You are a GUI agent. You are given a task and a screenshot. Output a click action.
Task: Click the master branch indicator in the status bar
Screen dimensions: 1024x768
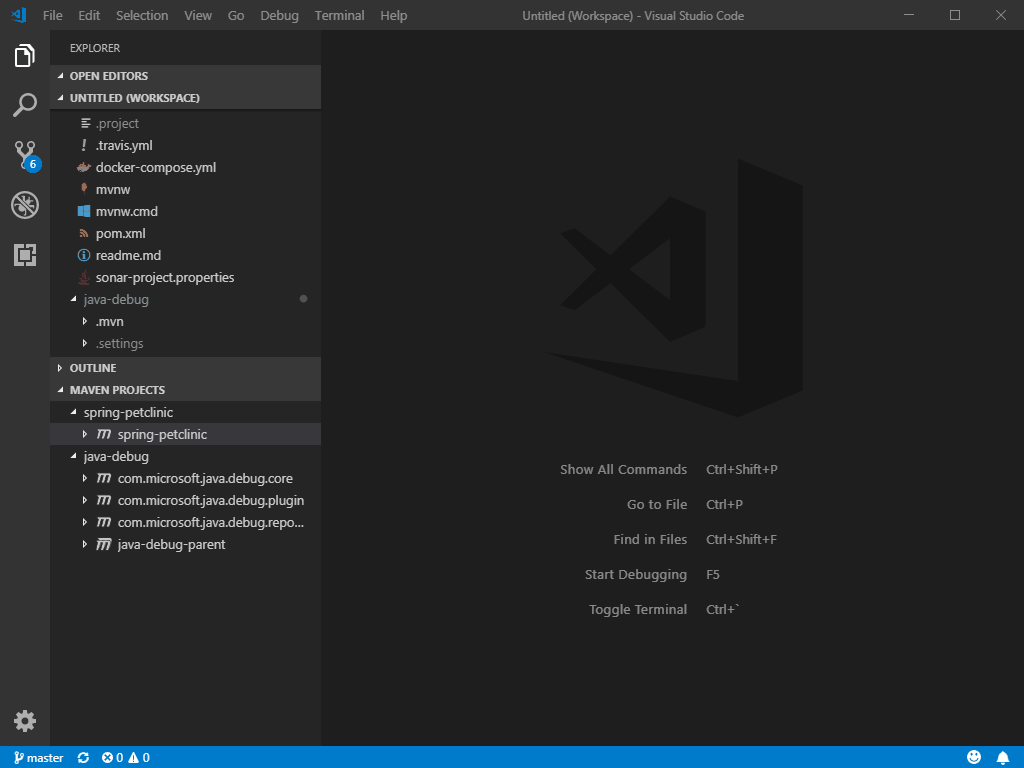click(x=37, y=757)
